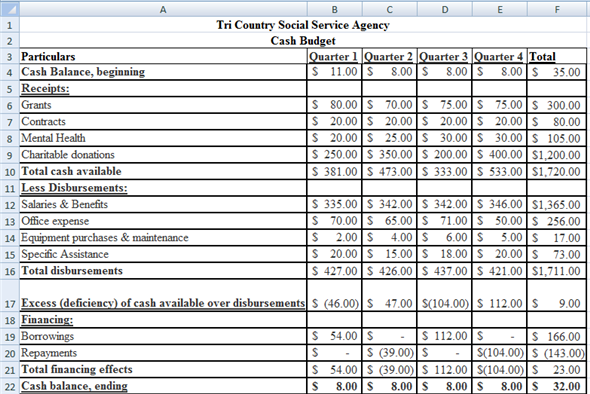This screenshot has width=590, height=394.
Task: Select row 22 header
Action: pos(10,386)
